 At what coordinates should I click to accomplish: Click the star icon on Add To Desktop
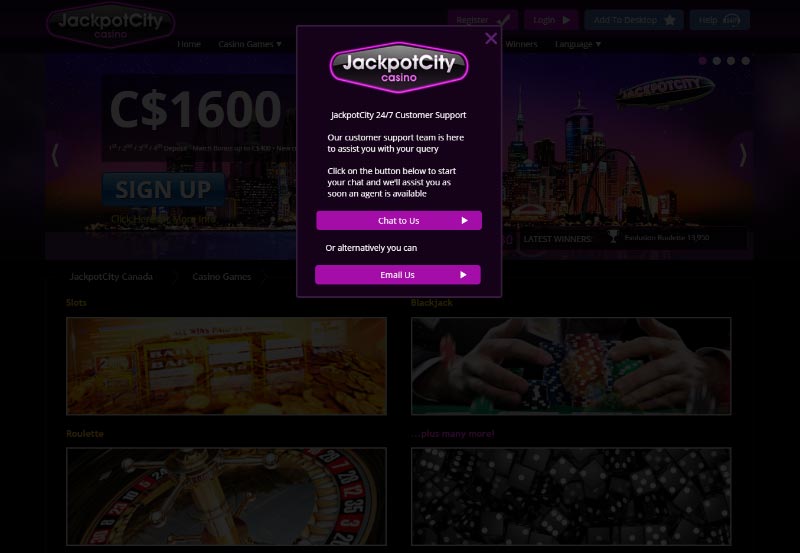[x=670, y=20]
